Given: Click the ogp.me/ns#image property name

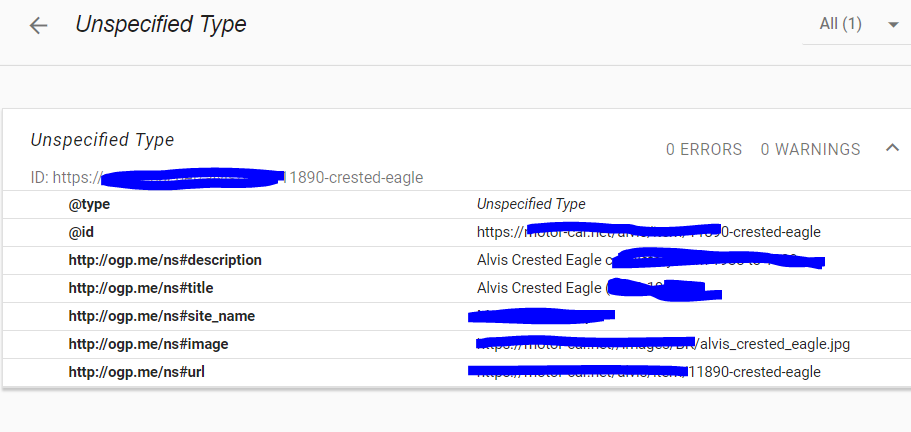Looking at the screenshot, I should (148, 344).
